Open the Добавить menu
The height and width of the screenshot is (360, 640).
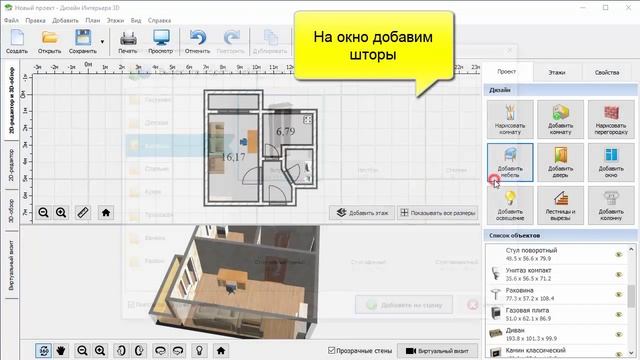pyautogui.click(x=65, y=20)
